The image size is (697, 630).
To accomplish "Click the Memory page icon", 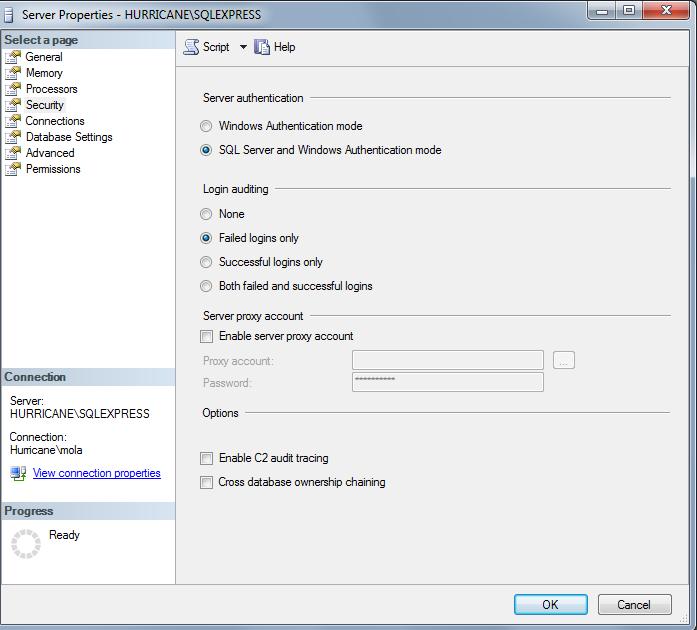I will tap(13, 73).
